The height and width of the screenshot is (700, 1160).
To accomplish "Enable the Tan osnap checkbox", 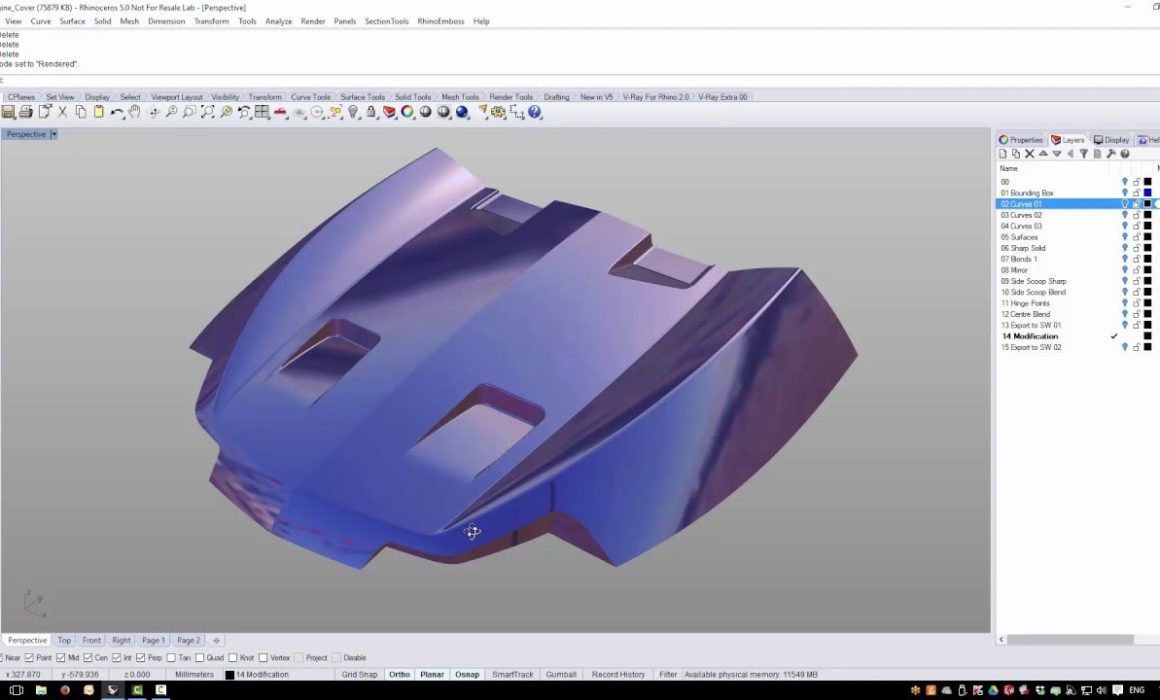I will (x=171, y=657).
